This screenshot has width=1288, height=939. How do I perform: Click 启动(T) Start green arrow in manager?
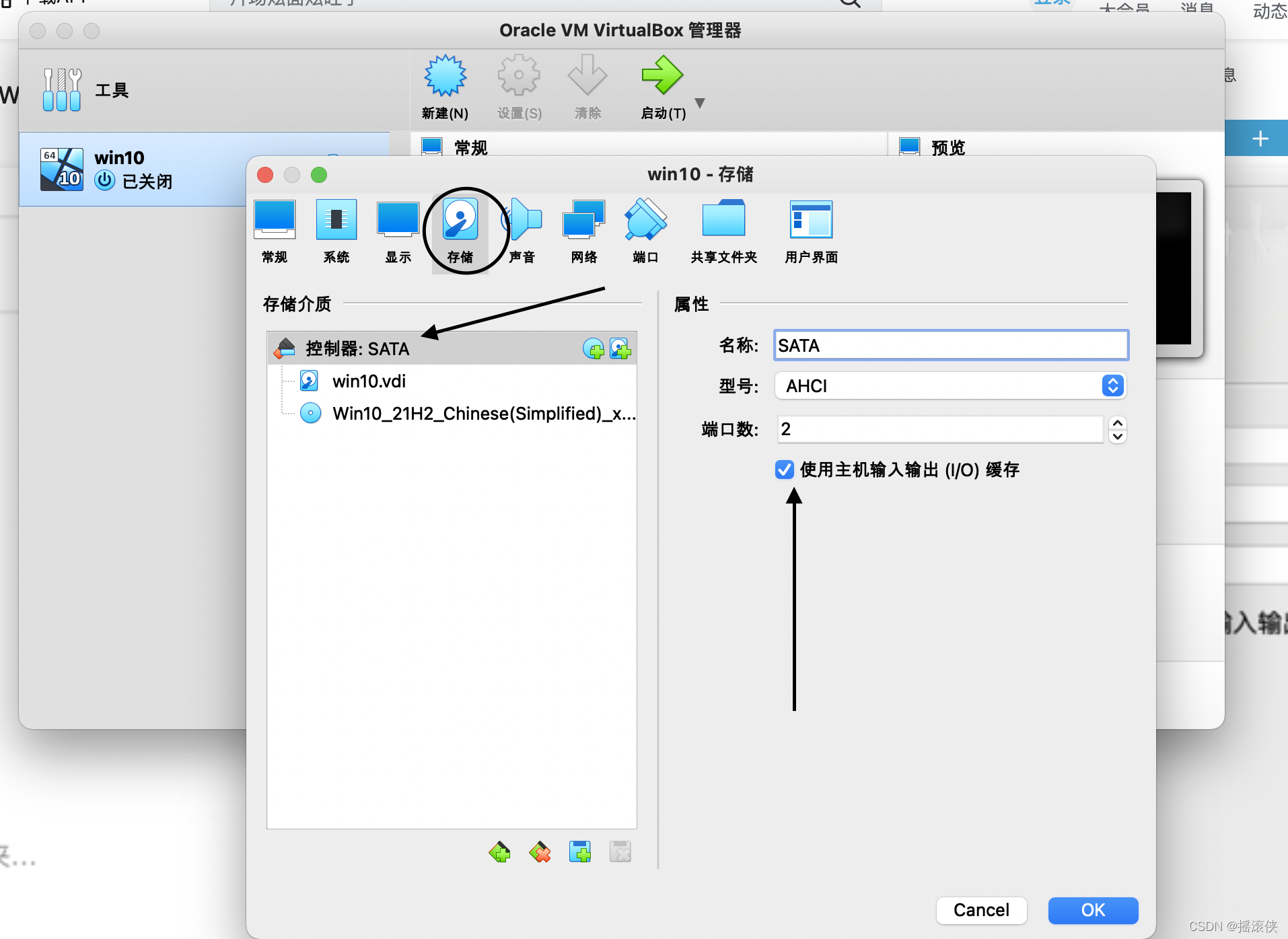coord(663,87)
